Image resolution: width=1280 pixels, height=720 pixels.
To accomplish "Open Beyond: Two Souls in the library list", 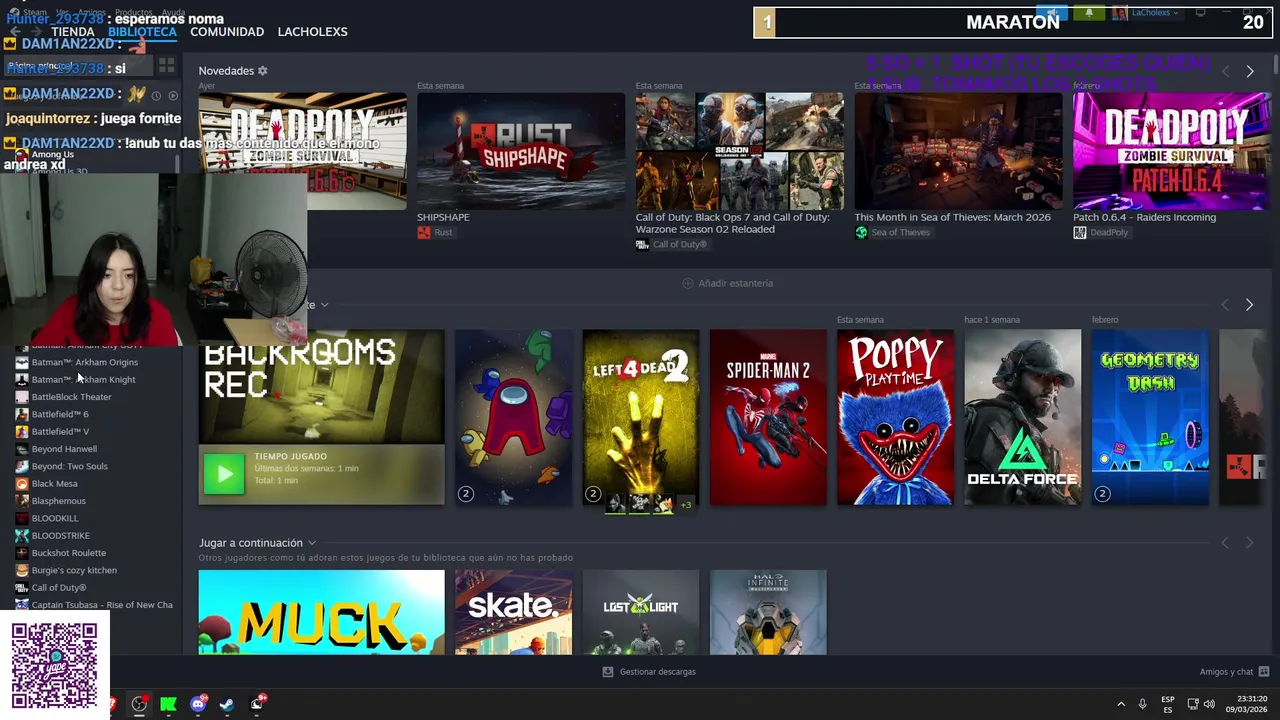I will tap(69, 466).
